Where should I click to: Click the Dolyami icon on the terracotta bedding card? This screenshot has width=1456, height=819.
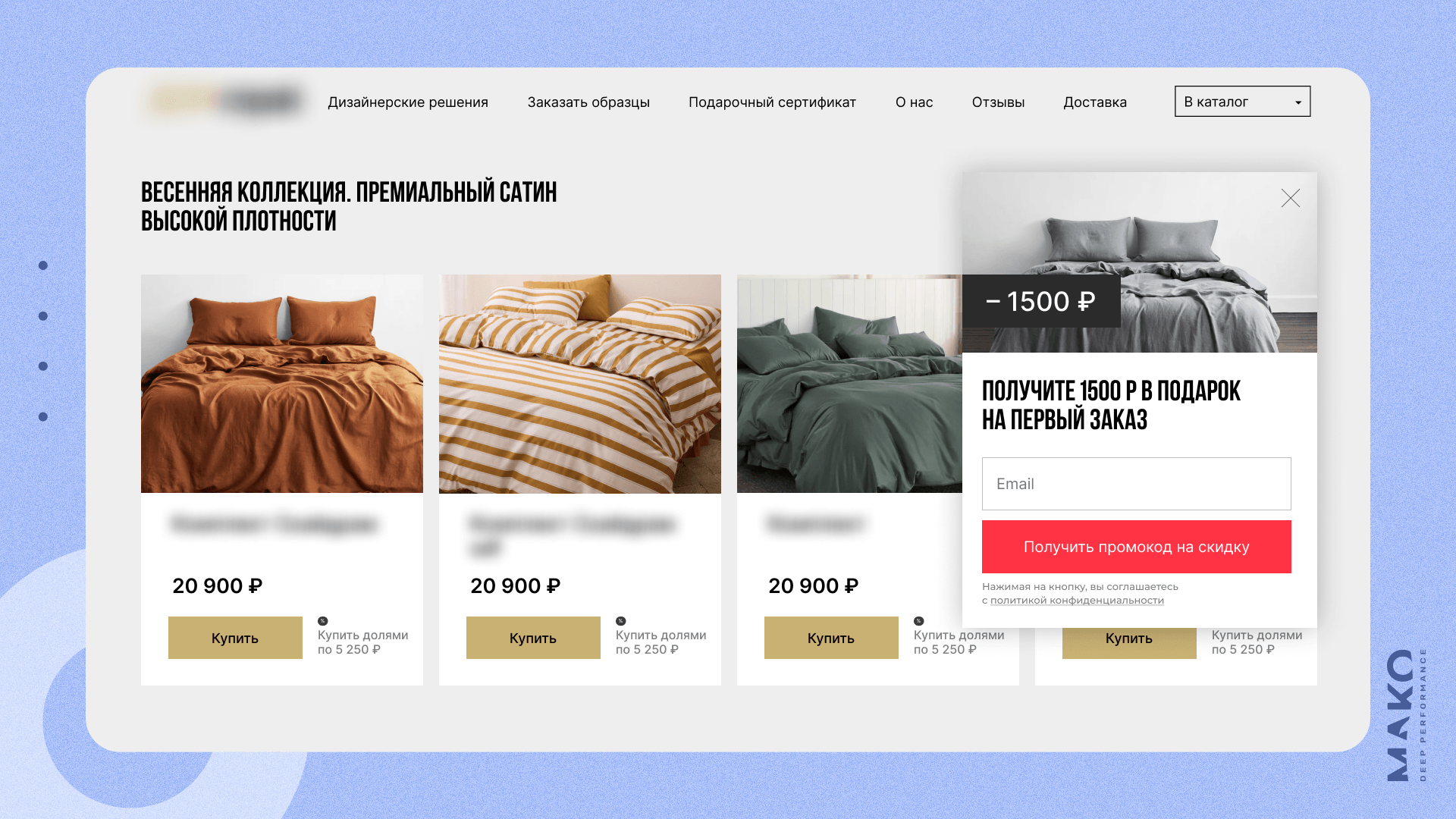click(x=322, y=621)
